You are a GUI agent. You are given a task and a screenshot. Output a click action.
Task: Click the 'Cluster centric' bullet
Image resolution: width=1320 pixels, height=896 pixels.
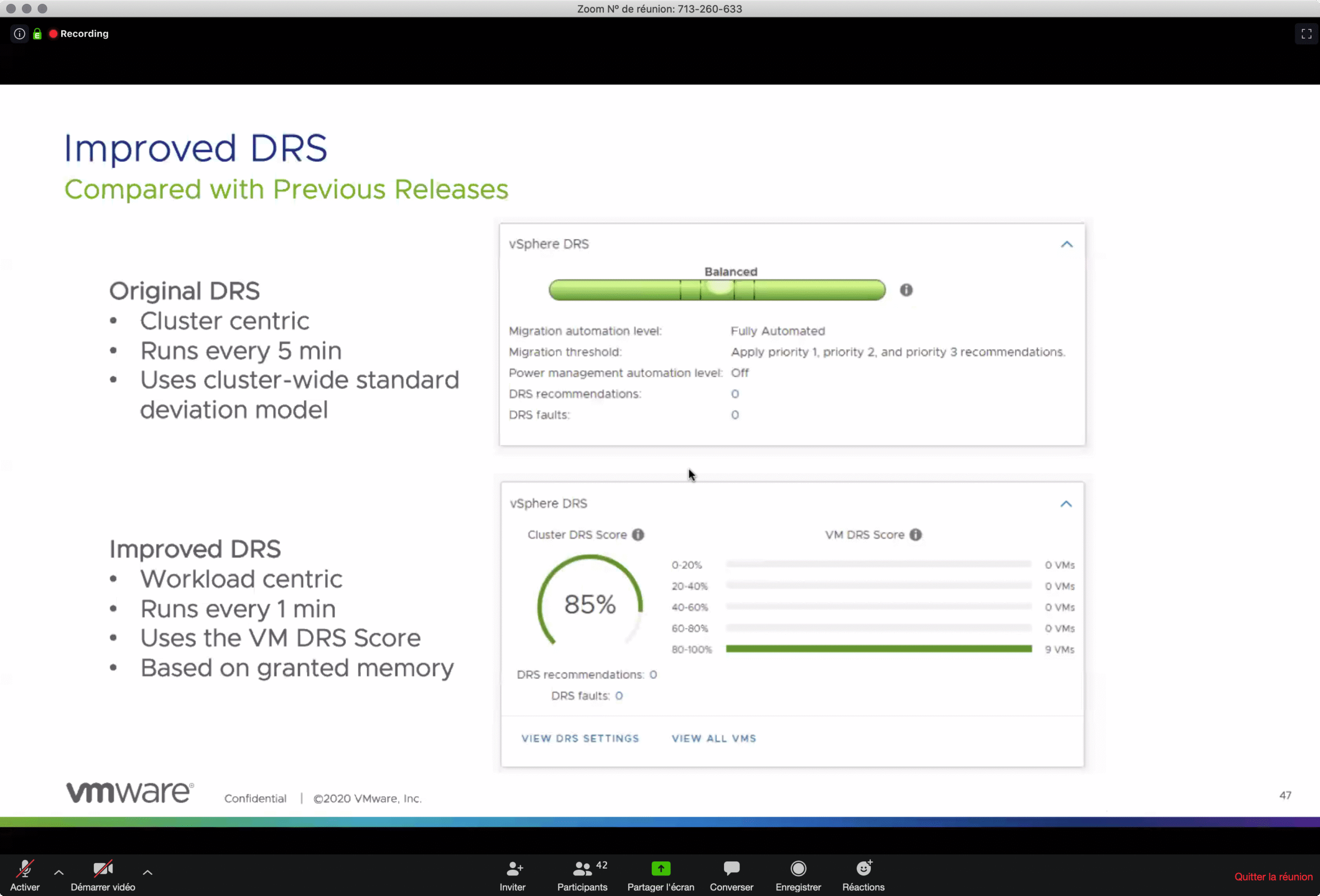[x=224, y=321]
